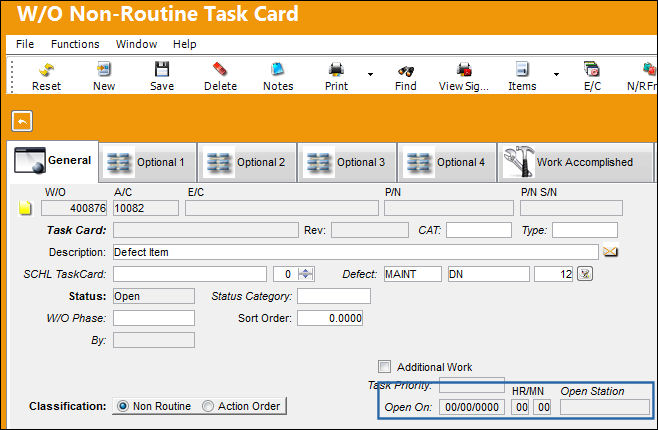Click the yellow note icon beside W/O
Image resolution: width=658 pixels, height=430 pixels.
(26, 208)
